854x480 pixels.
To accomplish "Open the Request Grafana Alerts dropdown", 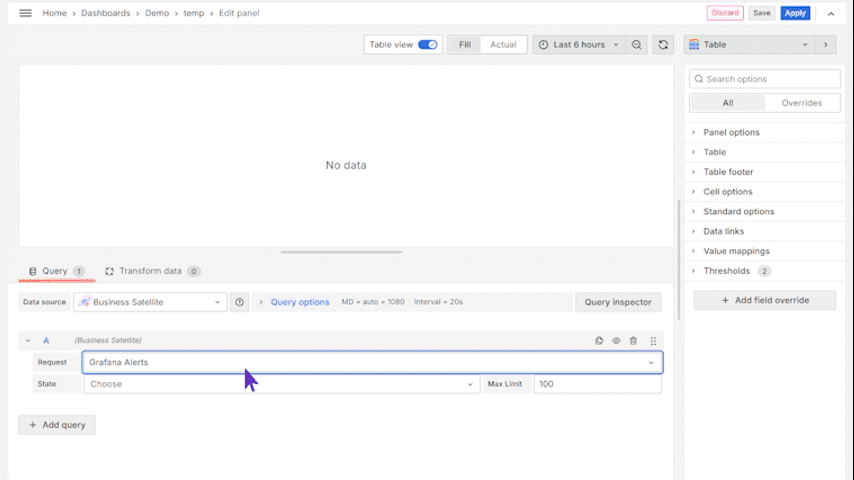I will click(373, 362).
